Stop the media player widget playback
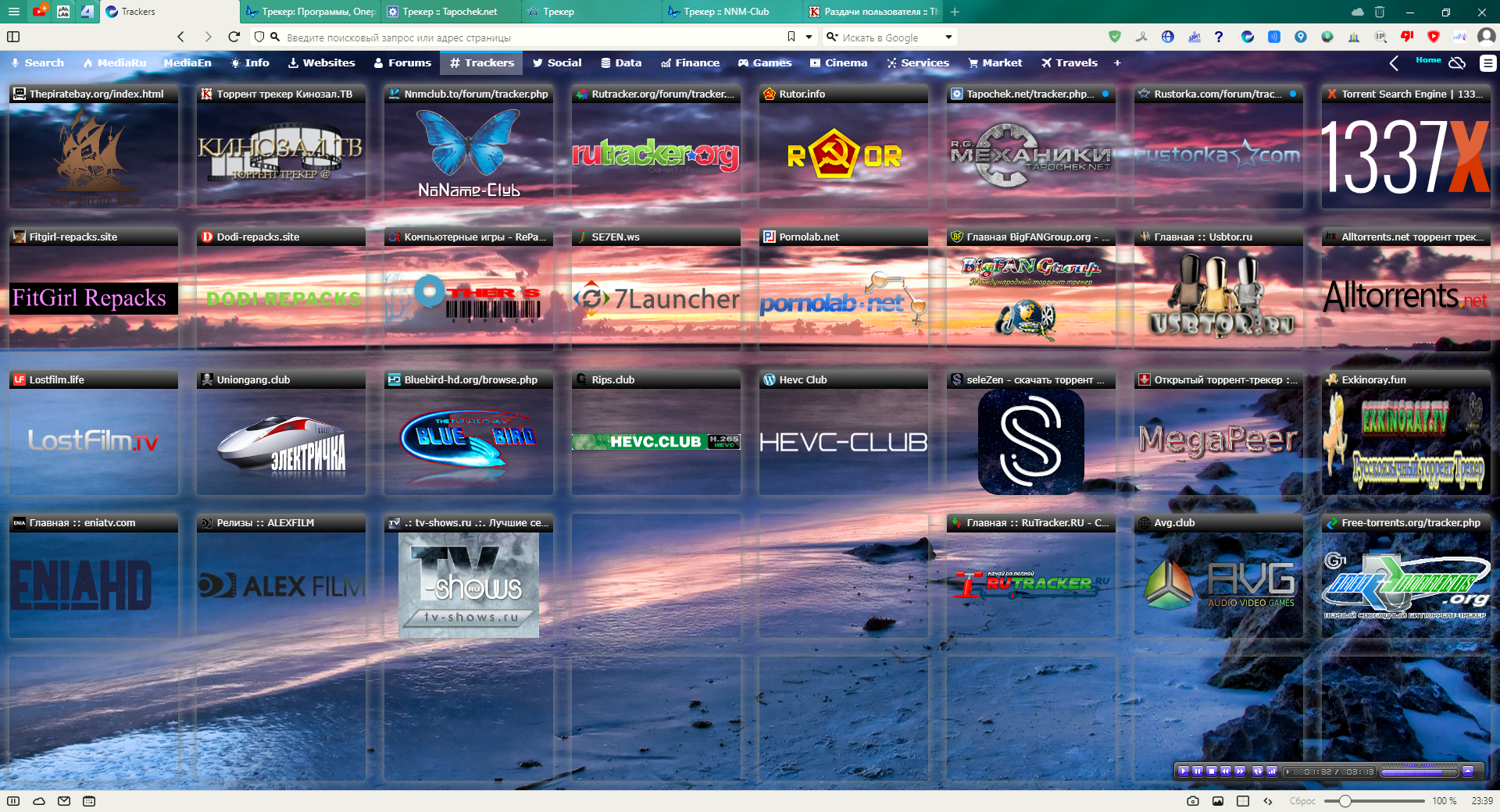The width and height of the screenshot is (1500, 812). (x=1212, y=771)
